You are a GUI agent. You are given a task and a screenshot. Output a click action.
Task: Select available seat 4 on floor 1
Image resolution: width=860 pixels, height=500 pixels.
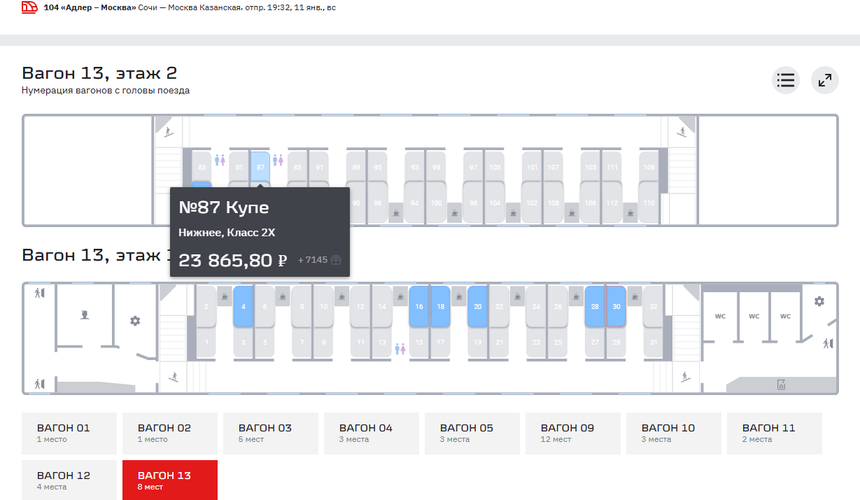click(241, 307)
